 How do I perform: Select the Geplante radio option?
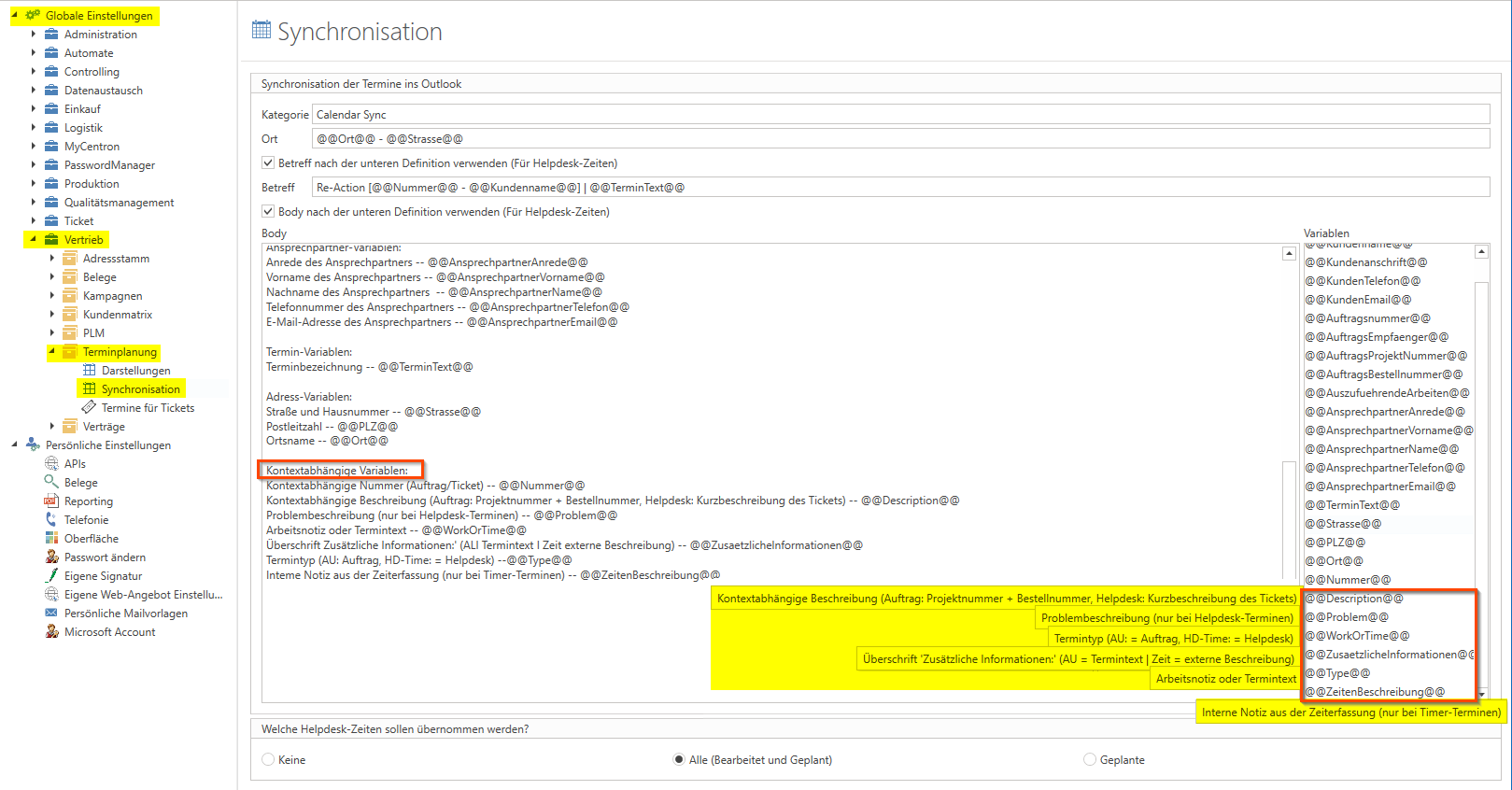1090,760
